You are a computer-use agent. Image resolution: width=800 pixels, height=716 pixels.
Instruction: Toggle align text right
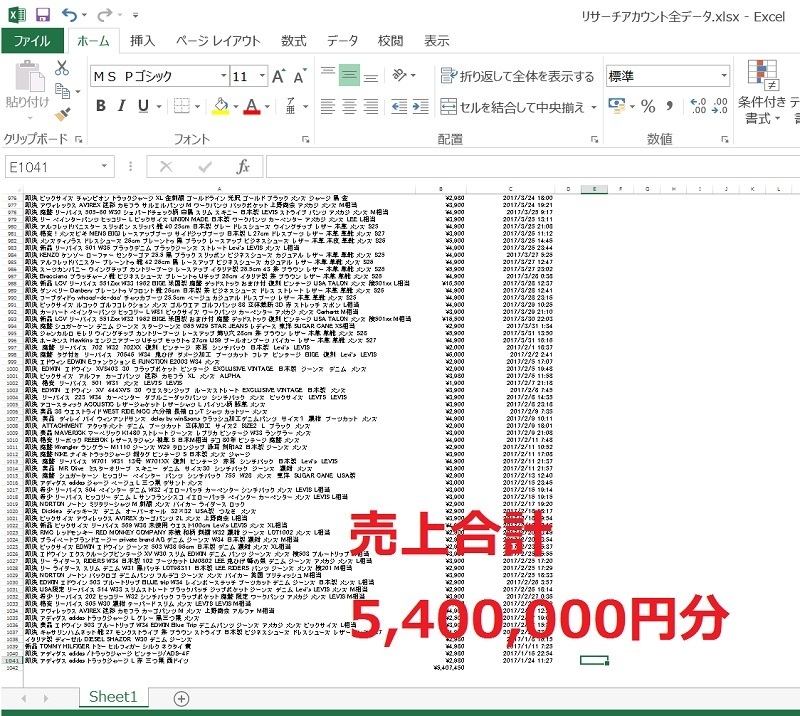click(371, 107)
